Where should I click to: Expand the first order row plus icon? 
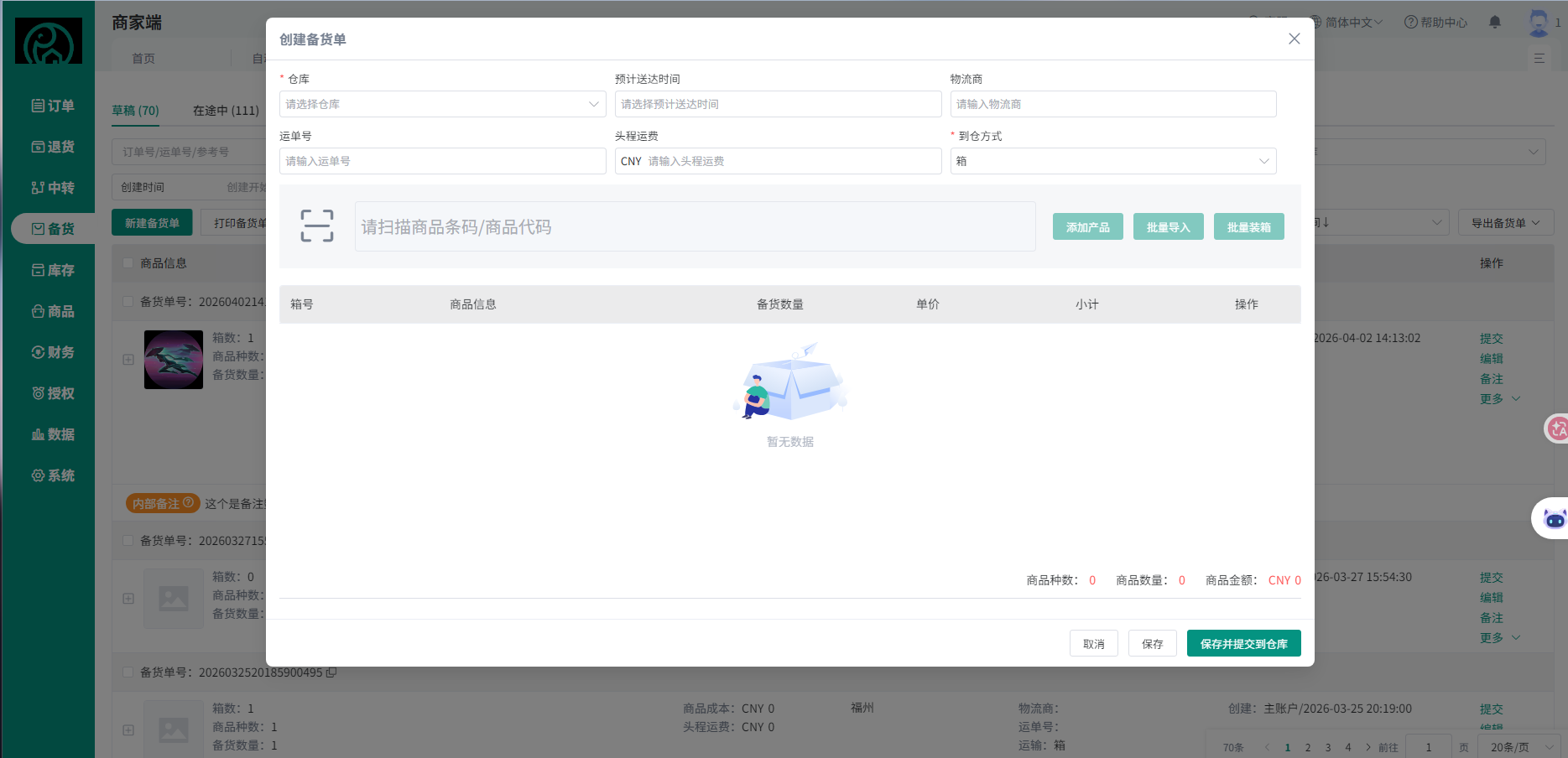[128, 360]
